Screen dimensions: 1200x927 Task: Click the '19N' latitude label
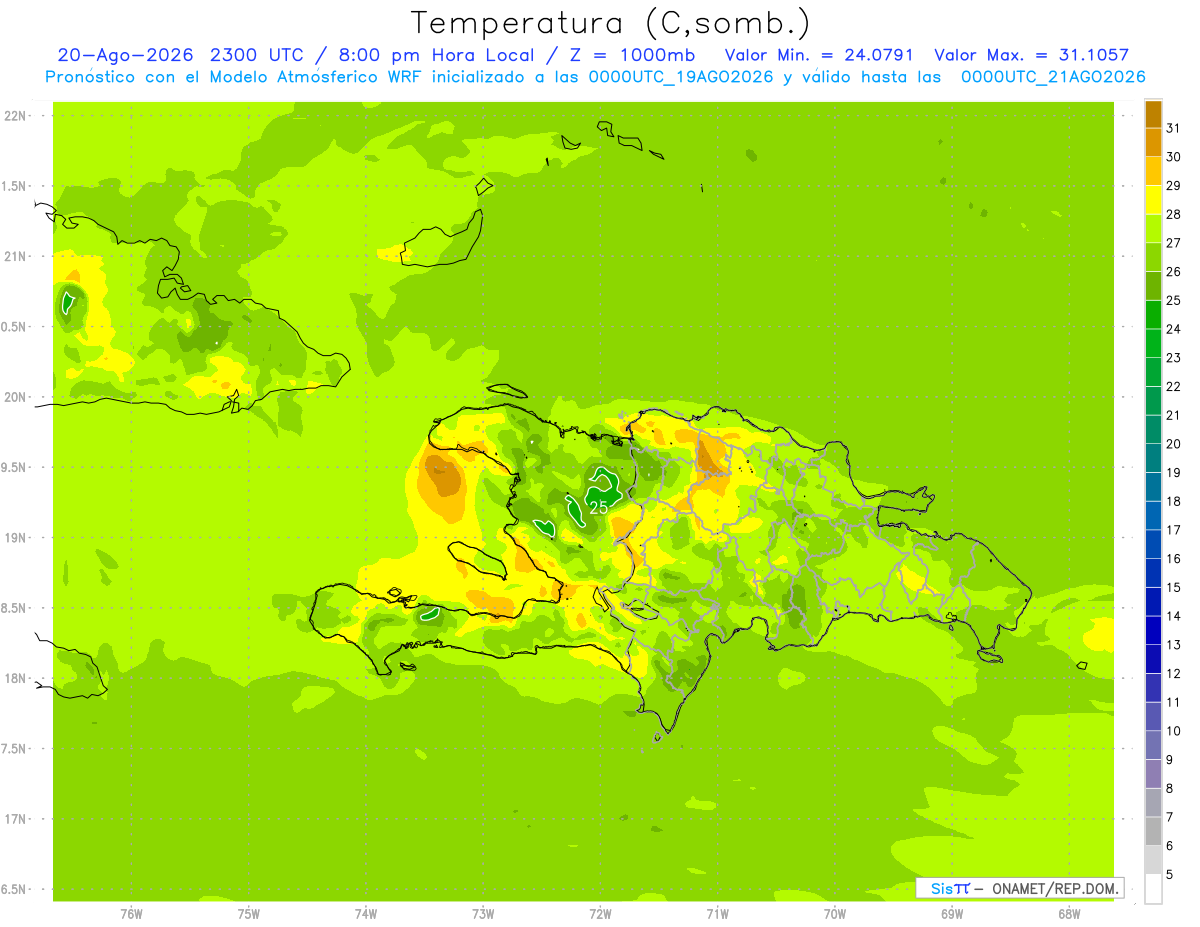pos(15,537)
